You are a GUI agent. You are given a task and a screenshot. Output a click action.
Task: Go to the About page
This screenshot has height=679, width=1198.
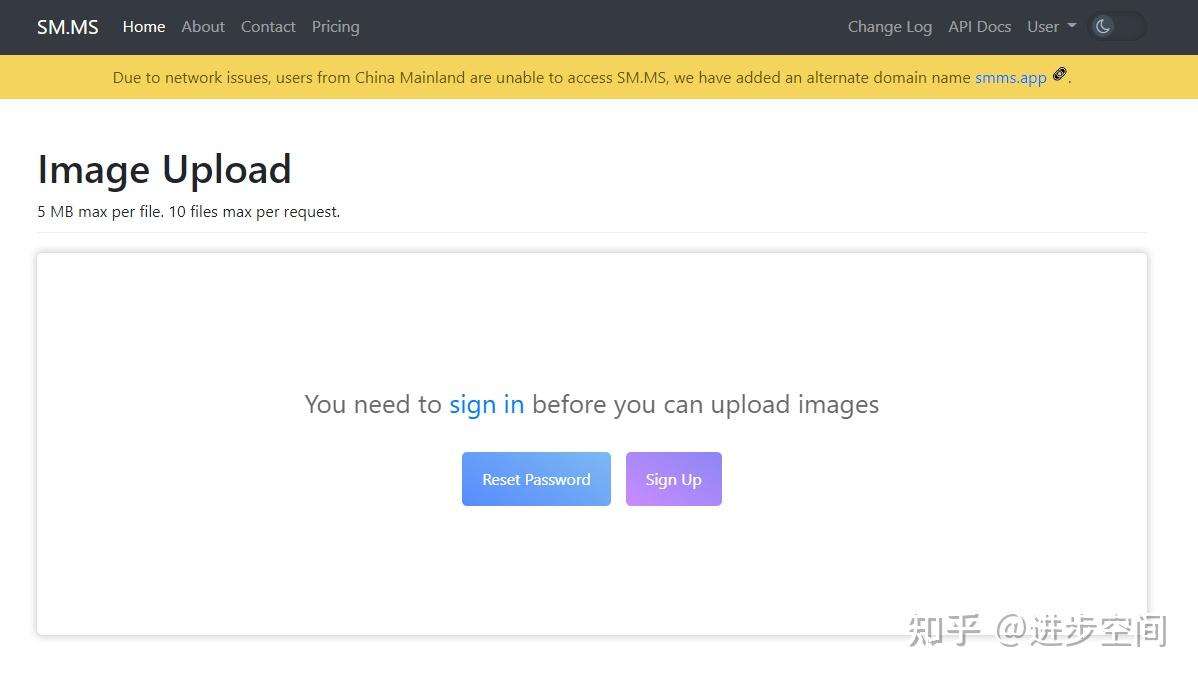tap(203, 27)
